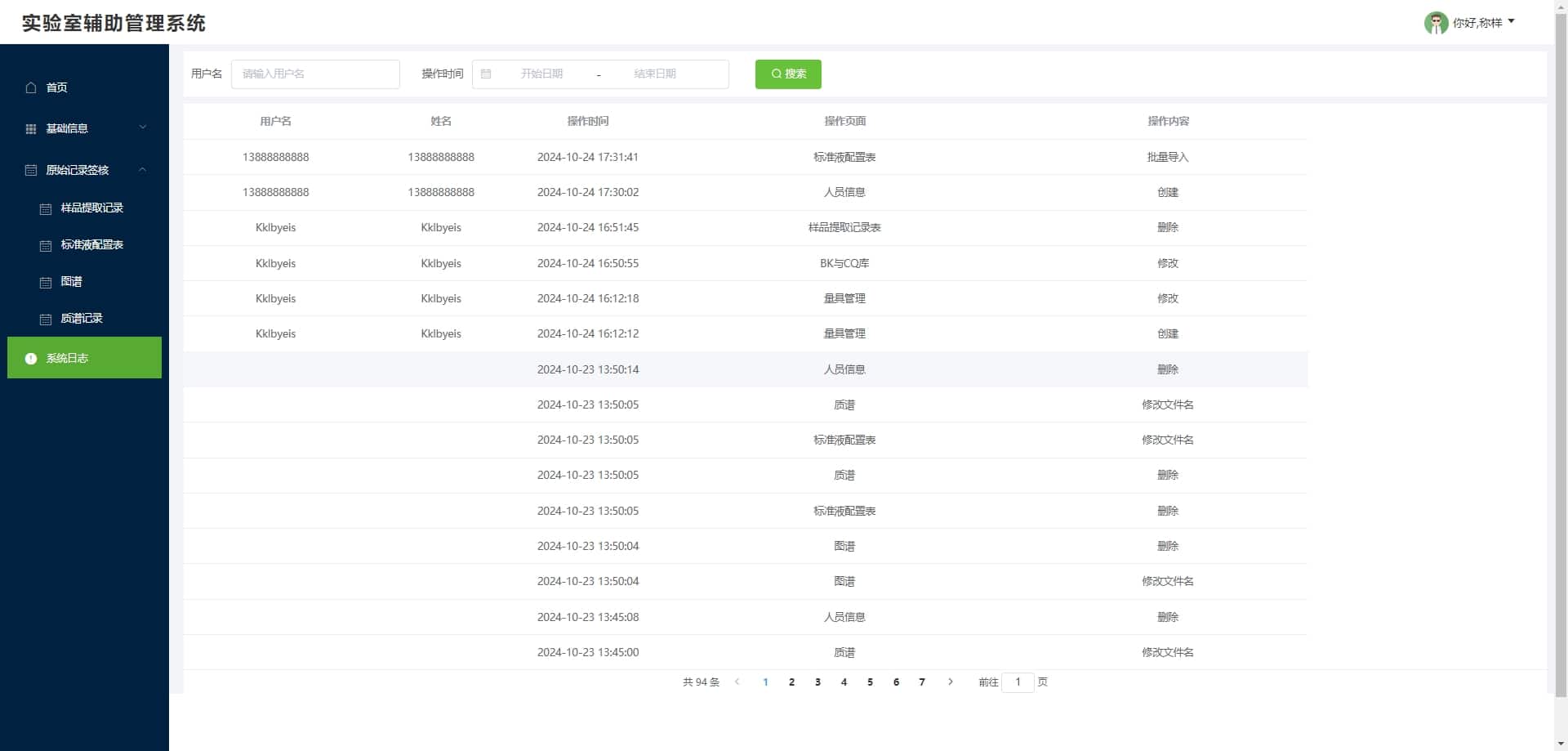The height and width of the screenshot is (751, 1568).
Task: Click the 用户名 column header
Action: [276, 121]
